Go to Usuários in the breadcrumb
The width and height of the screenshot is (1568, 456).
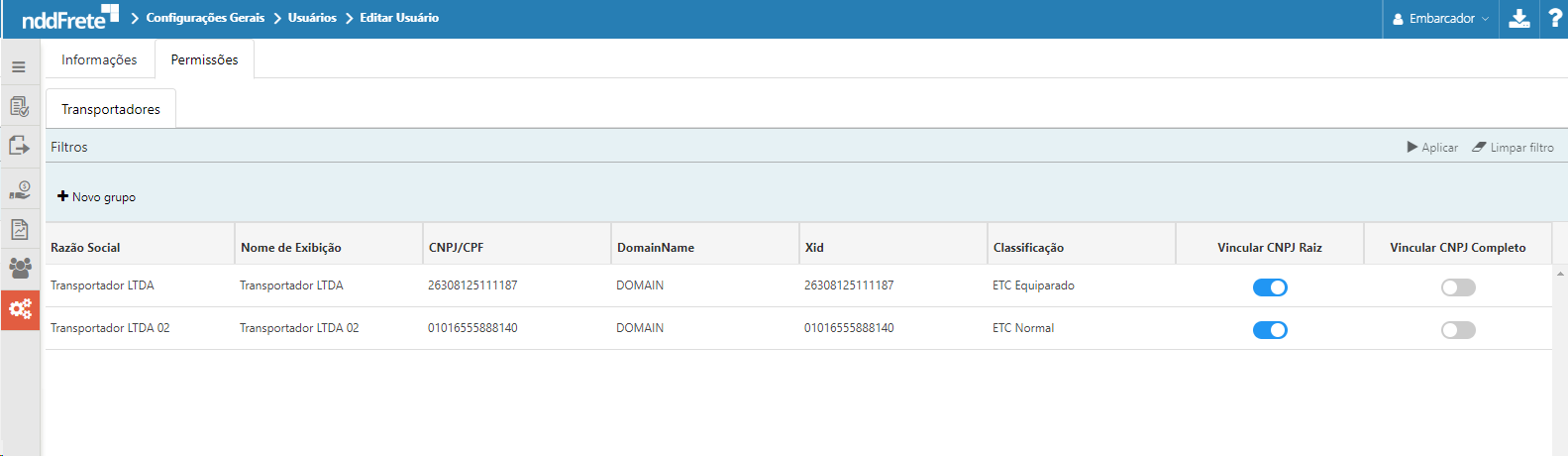312,18
